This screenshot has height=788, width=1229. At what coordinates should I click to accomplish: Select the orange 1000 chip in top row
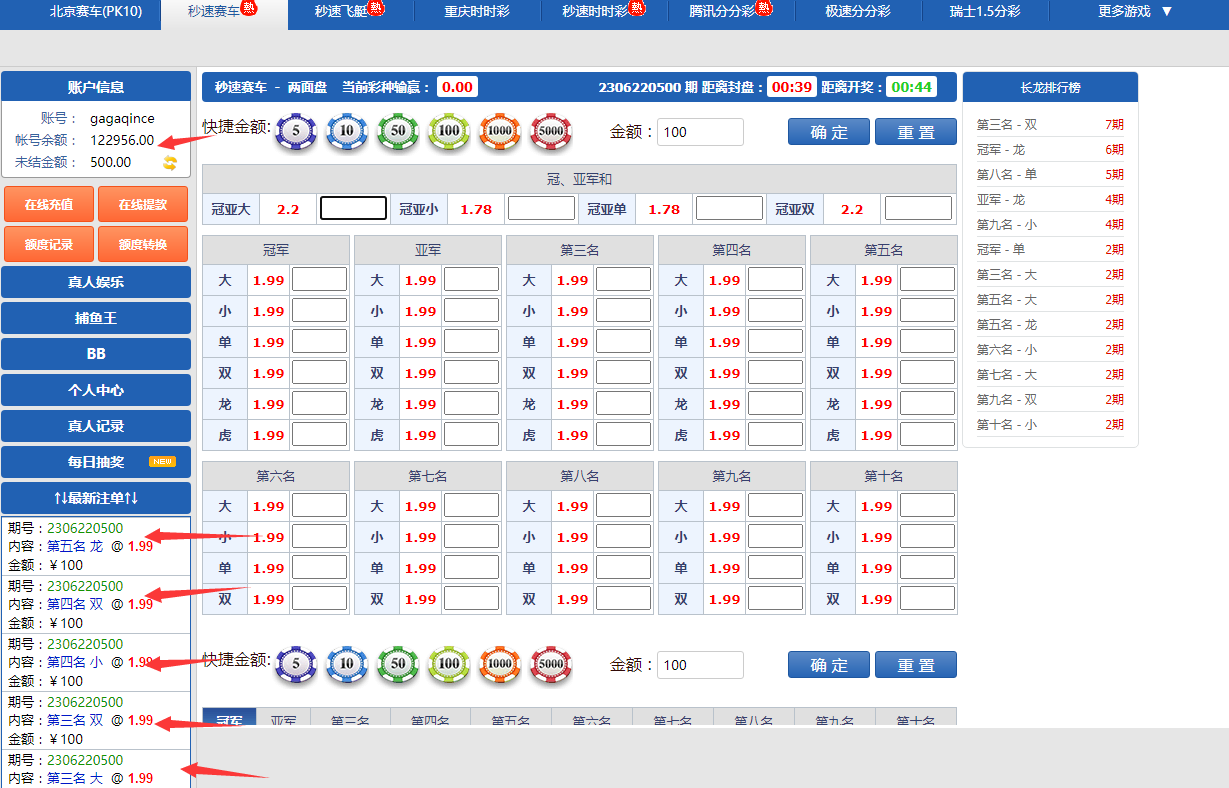click(x=500, y=131)
